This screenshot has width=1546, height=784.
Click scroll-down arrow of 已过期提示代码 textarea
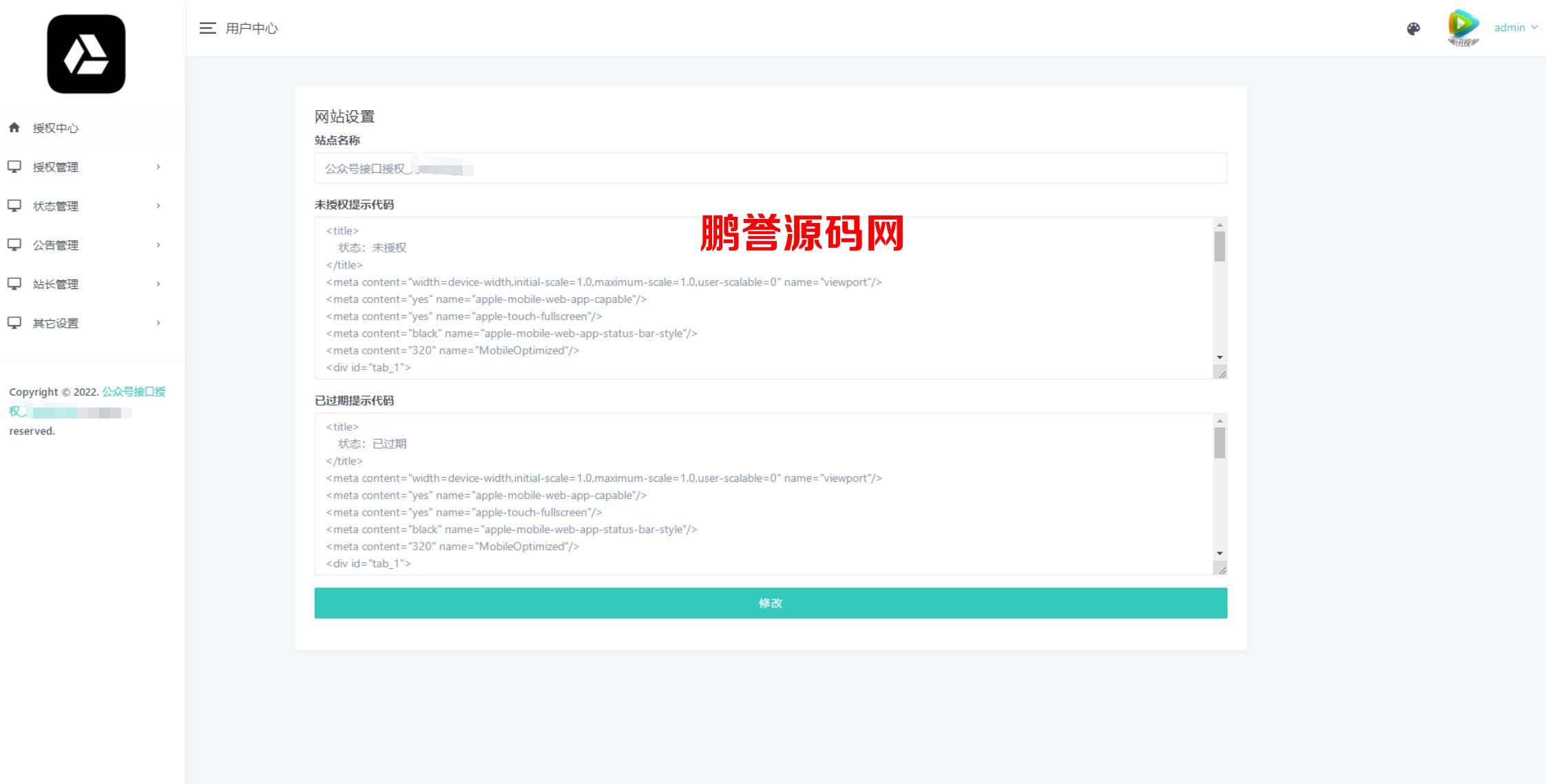tap(1220, 553)
